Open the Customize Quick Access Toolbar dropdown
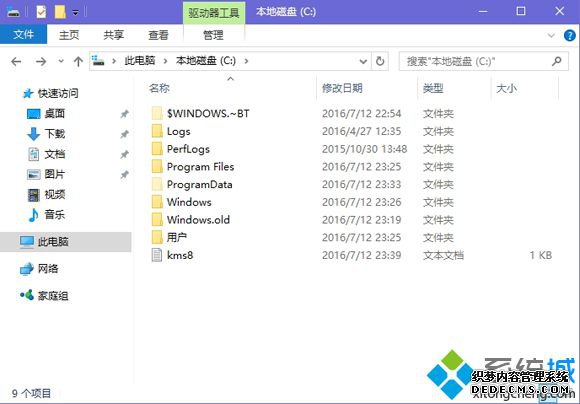Screen dimensions: 580x404 75,13
